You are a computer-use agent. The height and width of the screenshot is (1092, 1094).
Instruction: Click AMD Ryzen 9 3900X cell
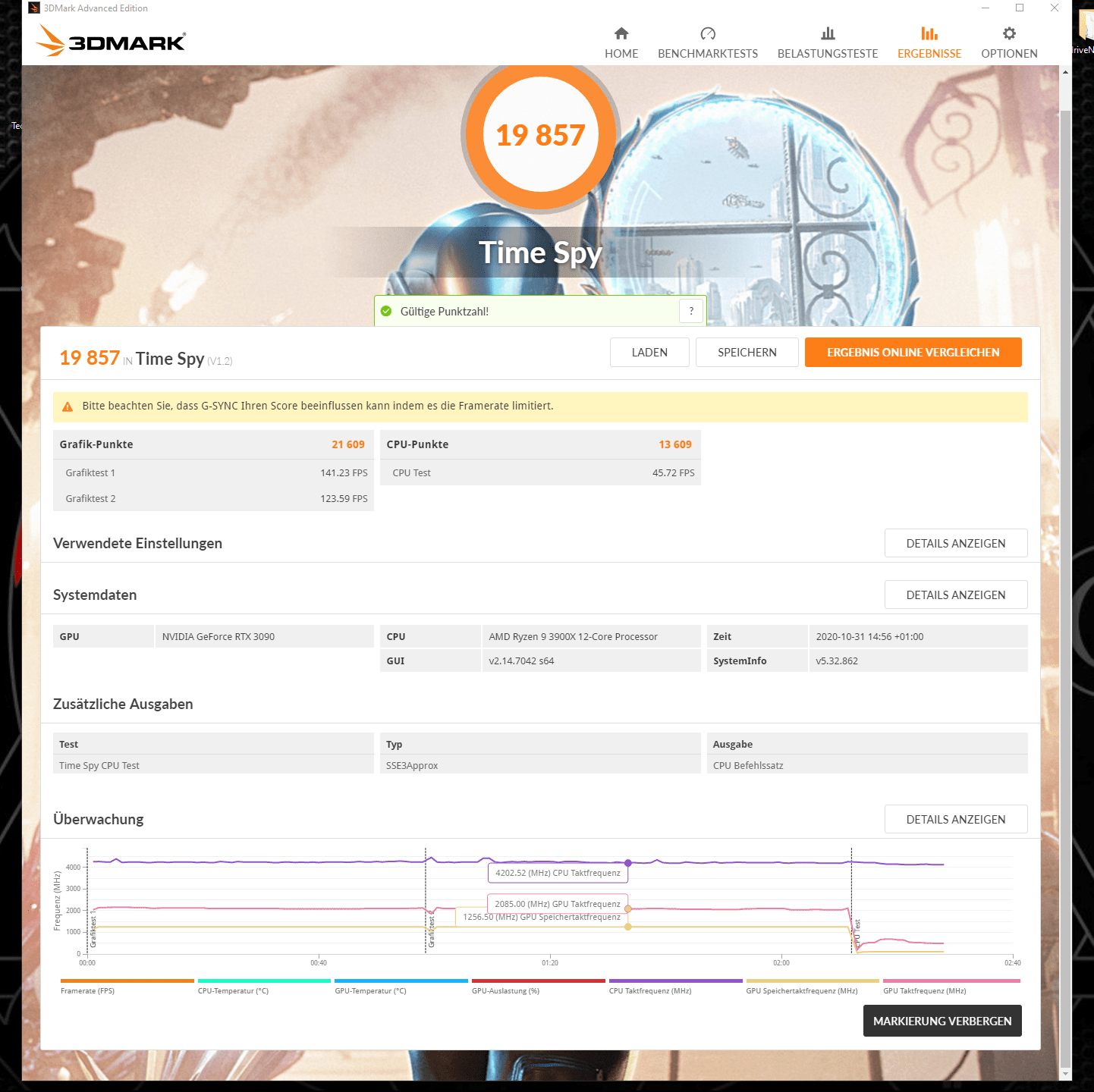[591, 636]
